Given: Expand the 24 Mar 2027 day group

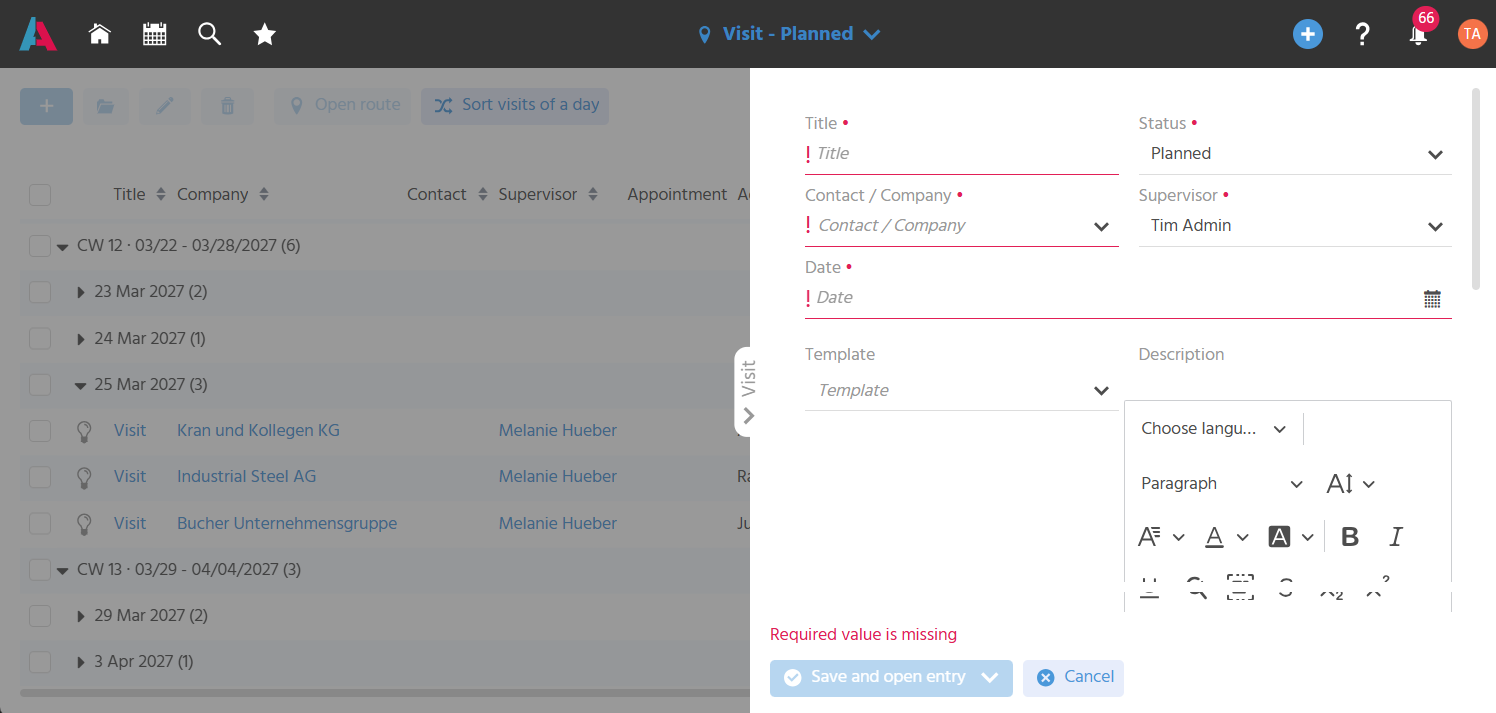Looking at the screenshot, I should pyautogui.click(x=81, y=339).
